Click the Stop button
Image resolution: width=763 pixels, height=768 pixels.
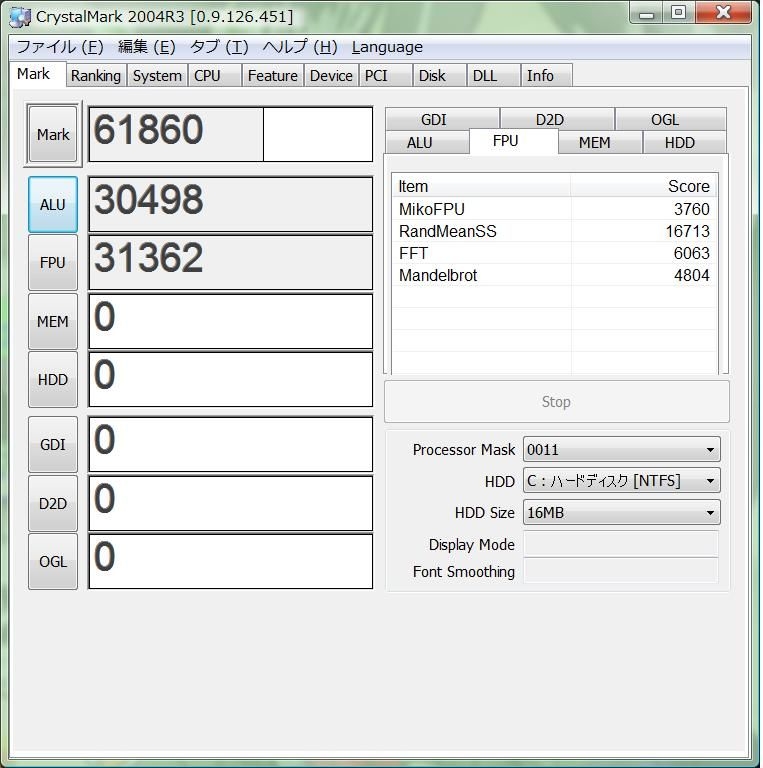pos(556,402)
